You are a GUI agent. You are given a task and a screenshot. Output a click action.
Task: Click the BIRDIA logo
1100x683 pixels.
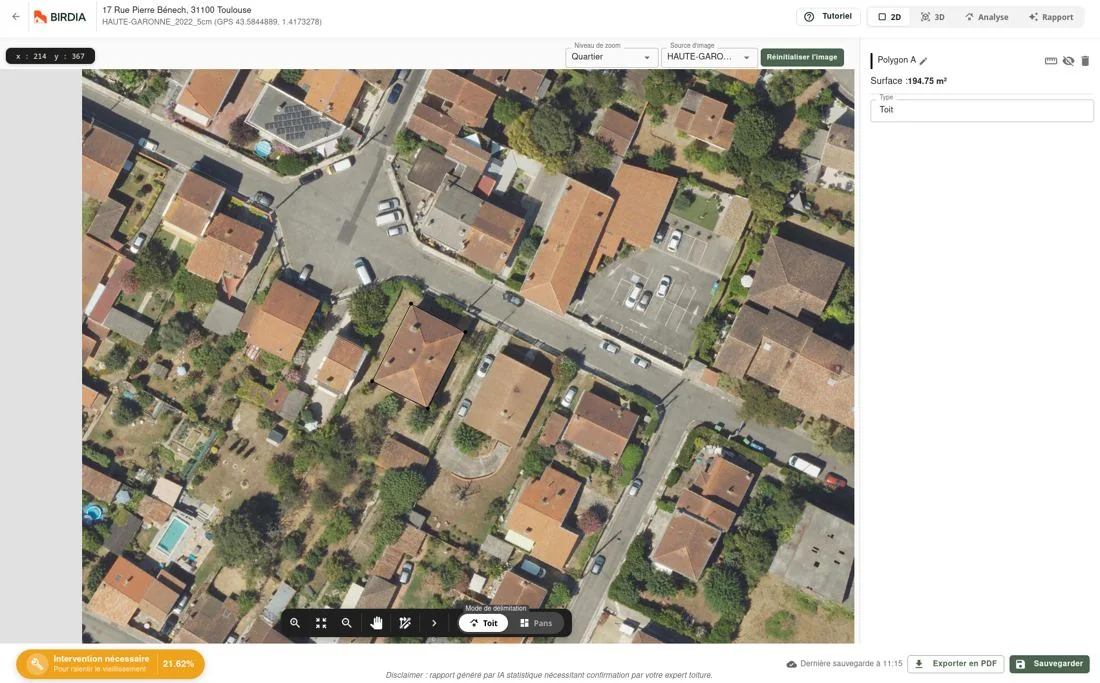[60, 17]
